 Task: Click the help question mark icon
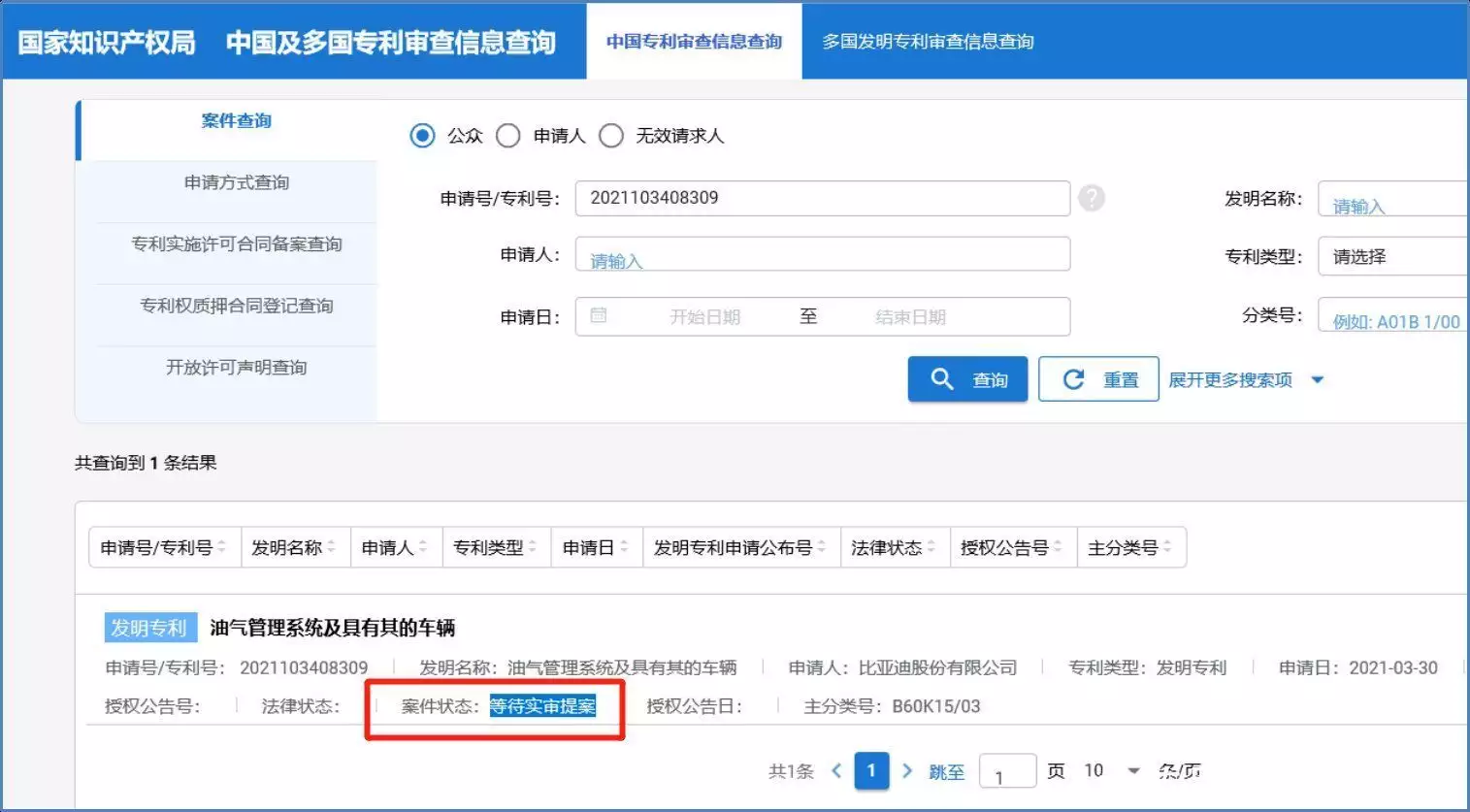(1092, 198)
